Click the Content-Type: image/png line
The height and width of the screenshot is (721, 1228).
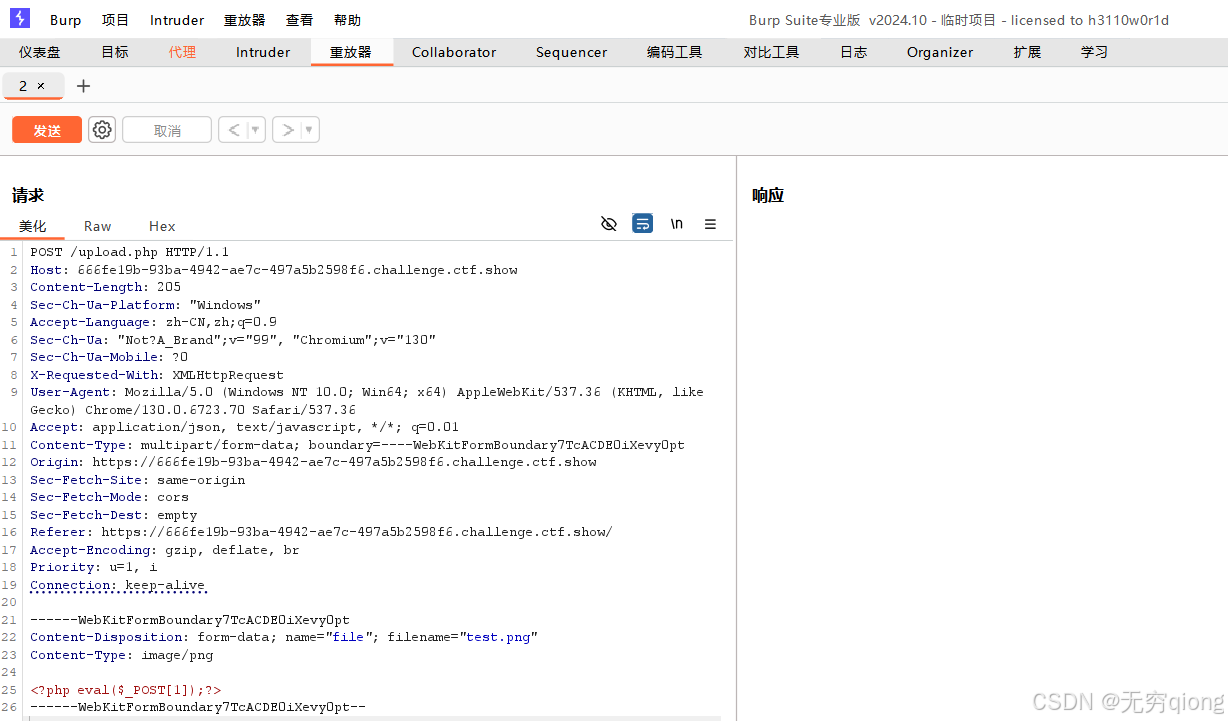[x=122, y=655]
